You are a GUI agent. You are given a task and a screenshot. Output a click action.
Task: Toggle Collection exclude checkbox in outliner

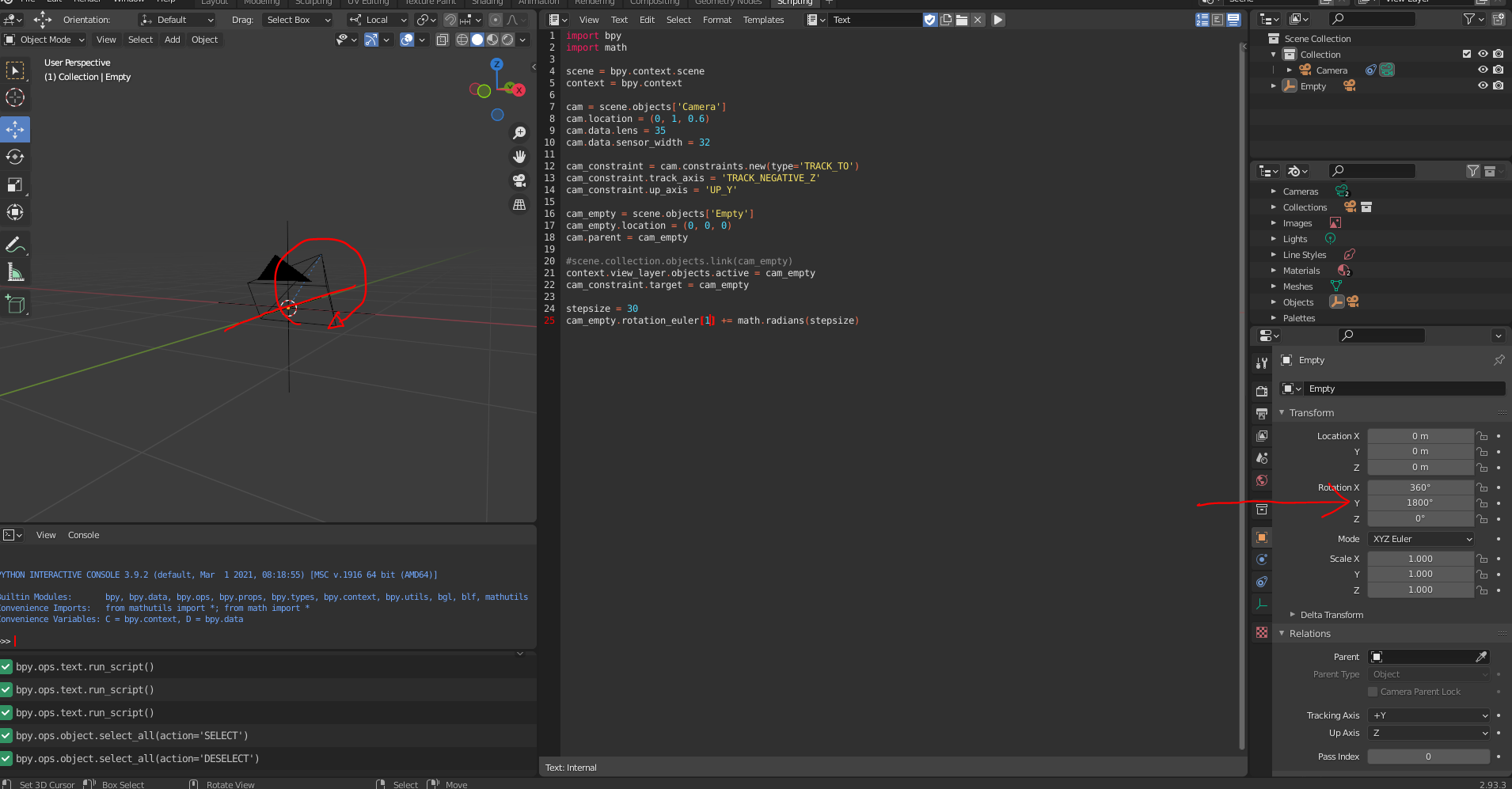point(1467,54)
